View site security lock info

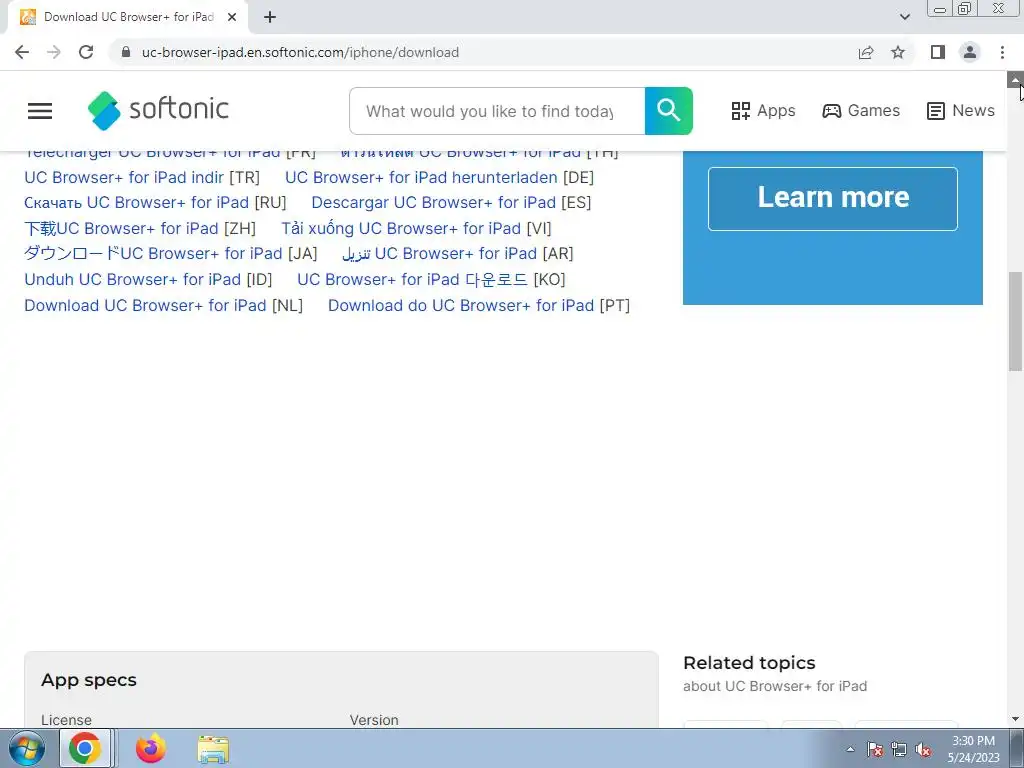click(126, 52)
